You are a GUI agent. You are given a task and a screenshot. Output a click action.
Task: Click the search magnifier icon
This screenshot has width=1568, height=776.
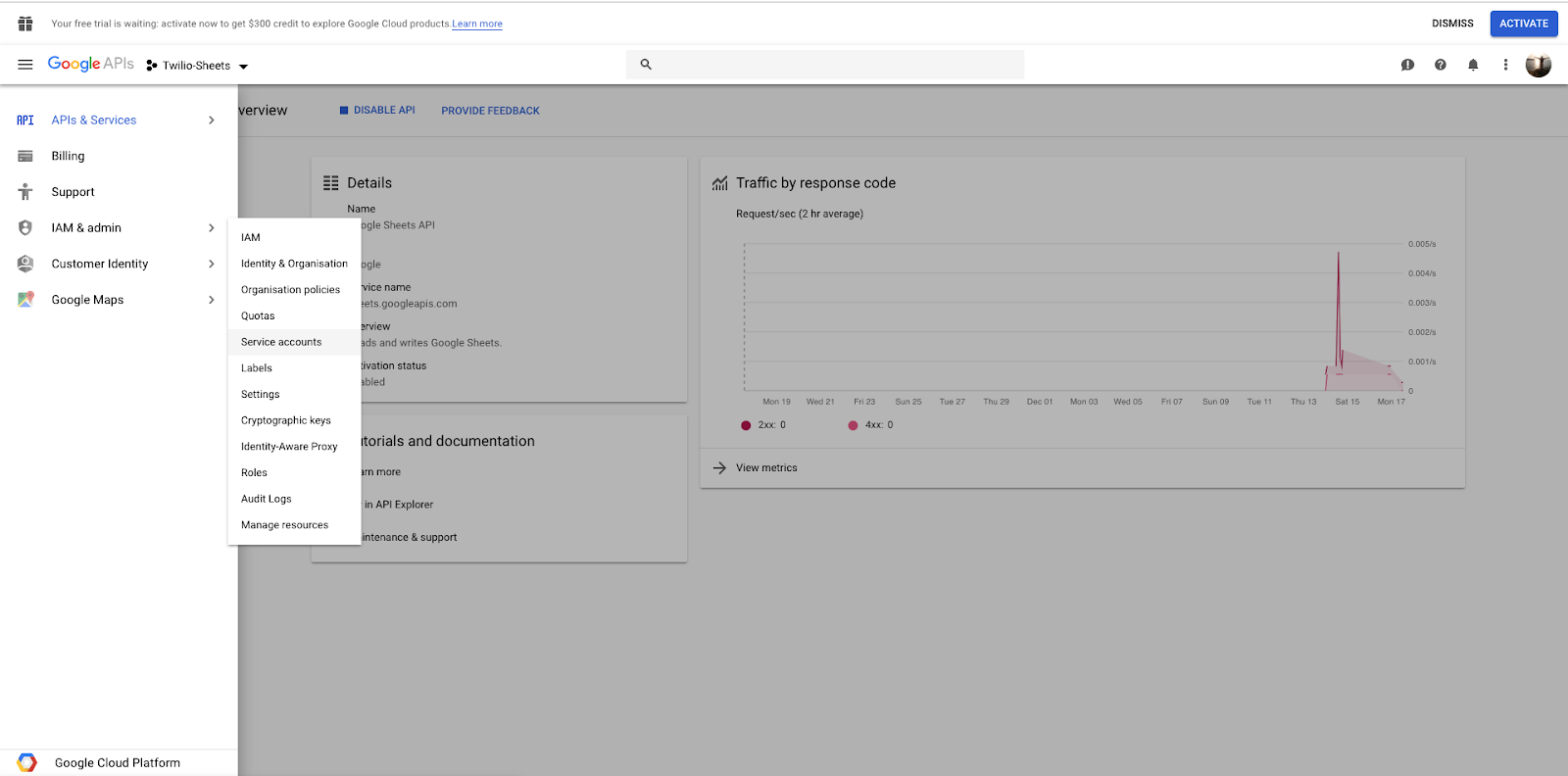(x=646, y=65)
